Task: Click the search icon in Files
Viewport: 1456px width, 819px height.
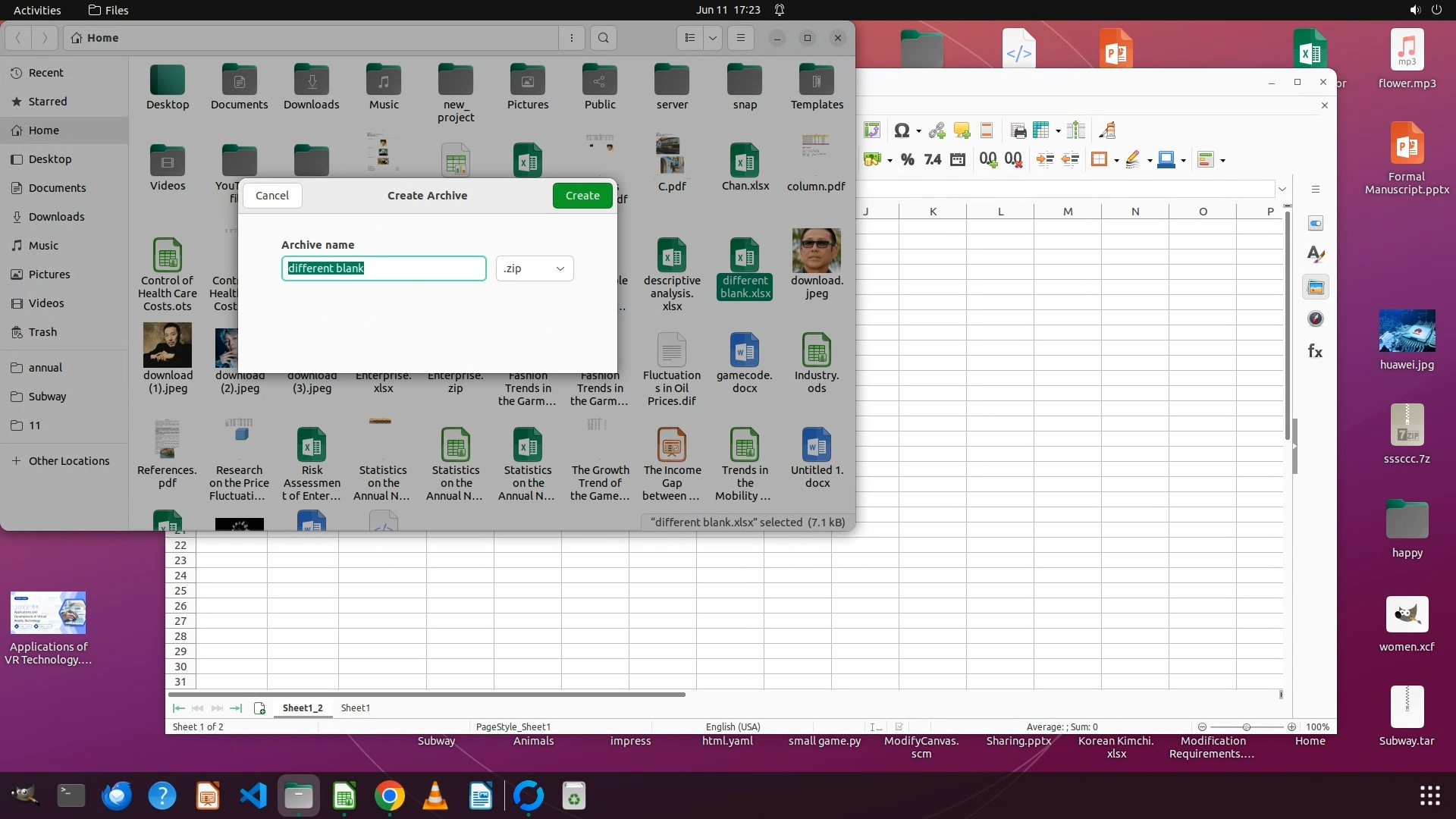Action: click(603, 38)
